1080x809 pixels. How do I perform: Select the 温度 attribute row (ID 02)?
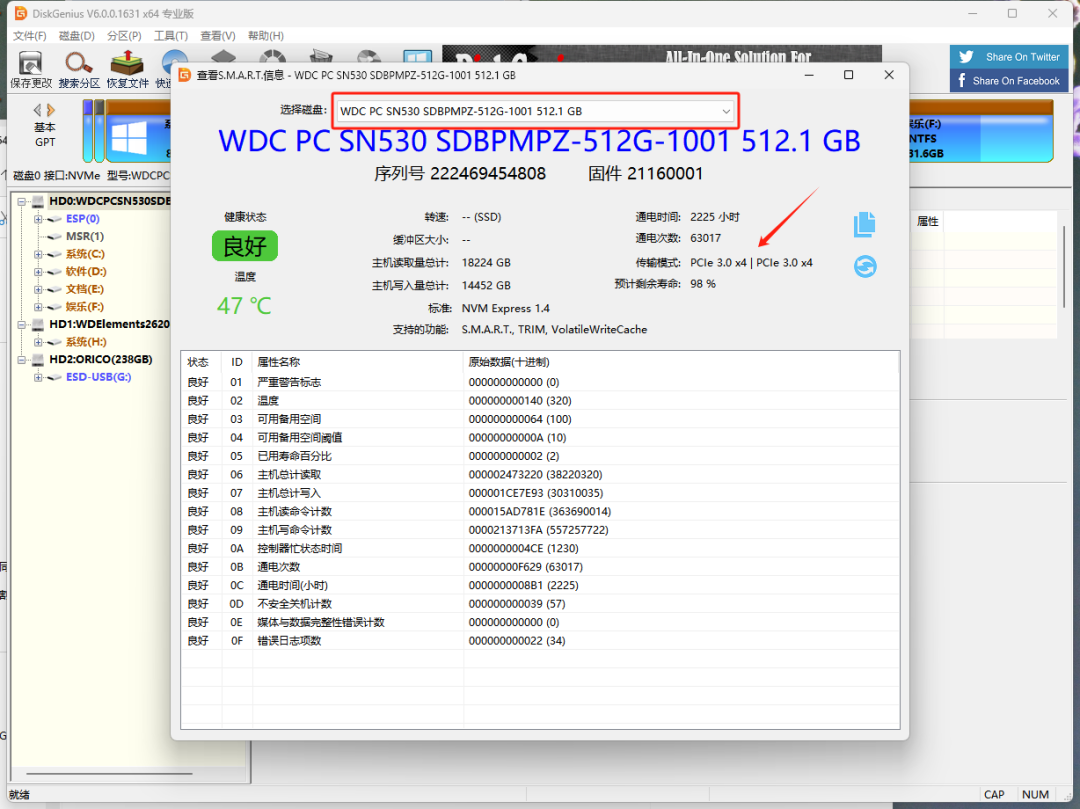[540, 401]
